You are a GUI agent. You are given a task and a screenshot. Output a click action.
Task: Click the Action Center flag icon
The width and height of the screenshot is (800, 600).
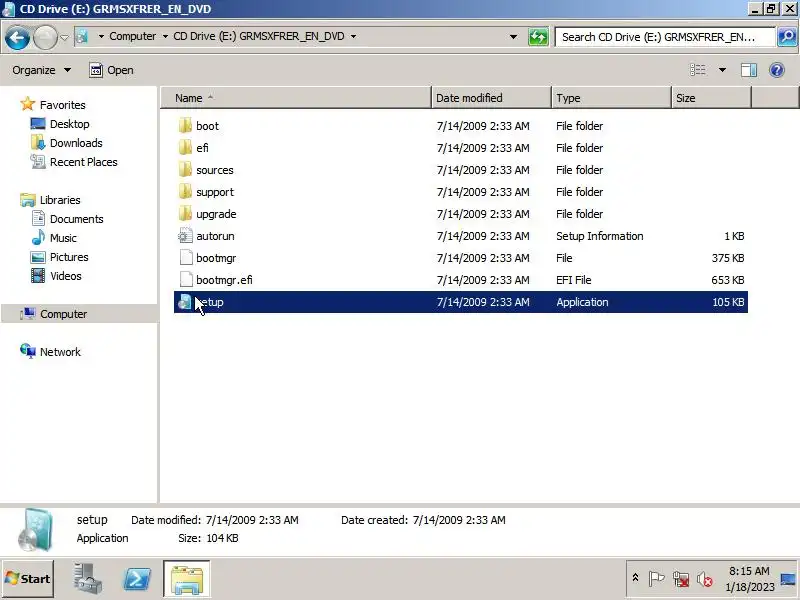[x=656, y=579]
